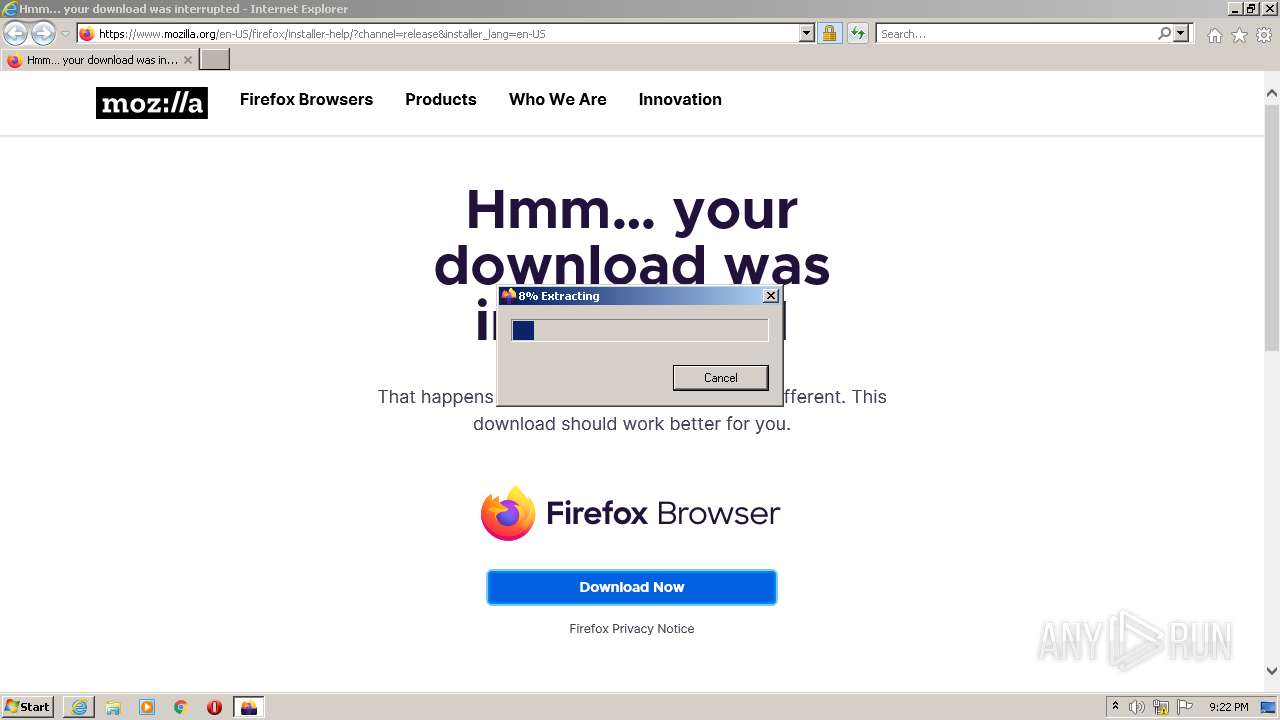Show hidden tray icons arrow
Viewport: 1280px width, 720px height.
pos(1115,707)
